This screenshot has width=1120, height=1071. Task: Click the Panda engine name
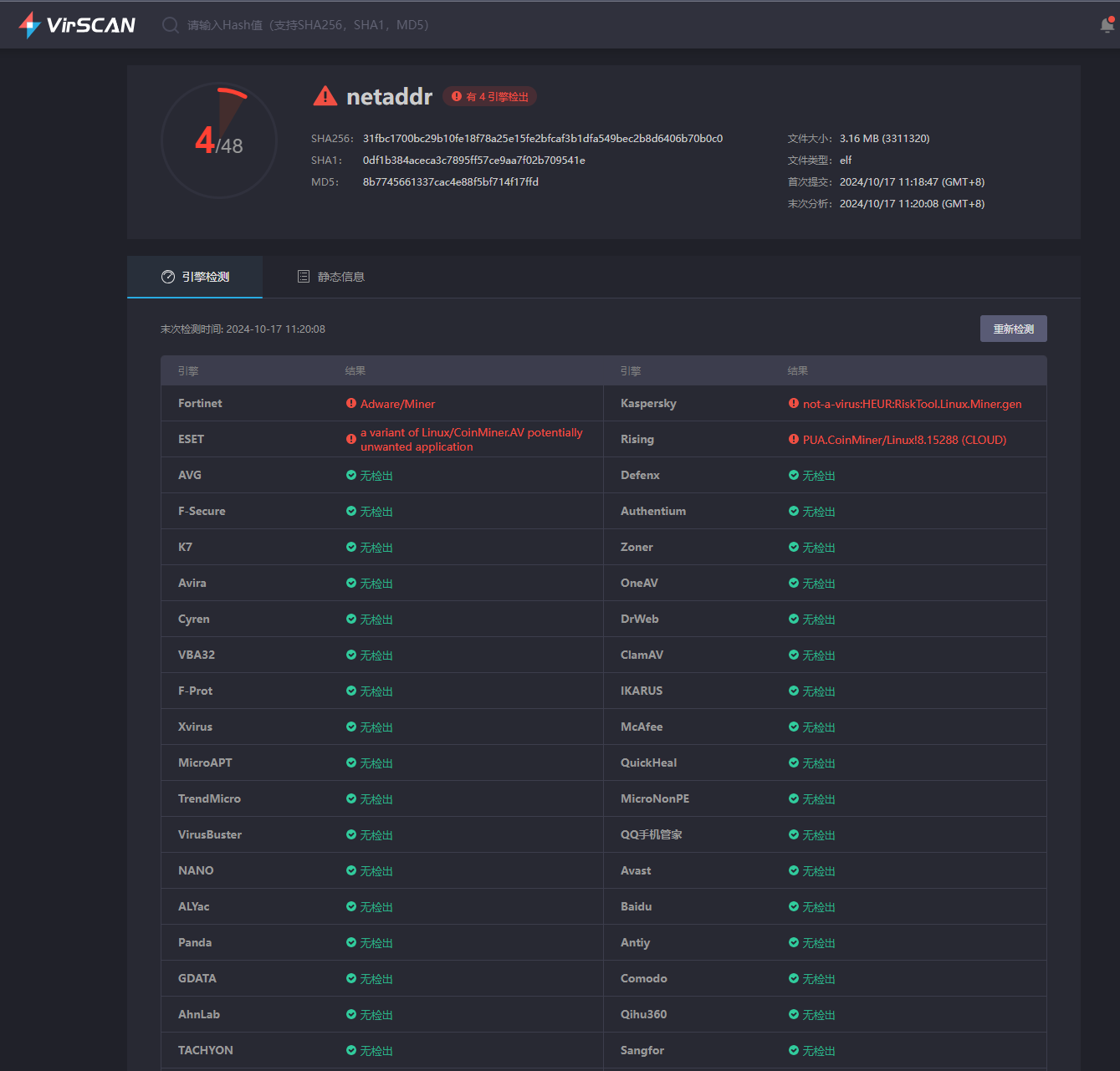click(x=195, y=942)
